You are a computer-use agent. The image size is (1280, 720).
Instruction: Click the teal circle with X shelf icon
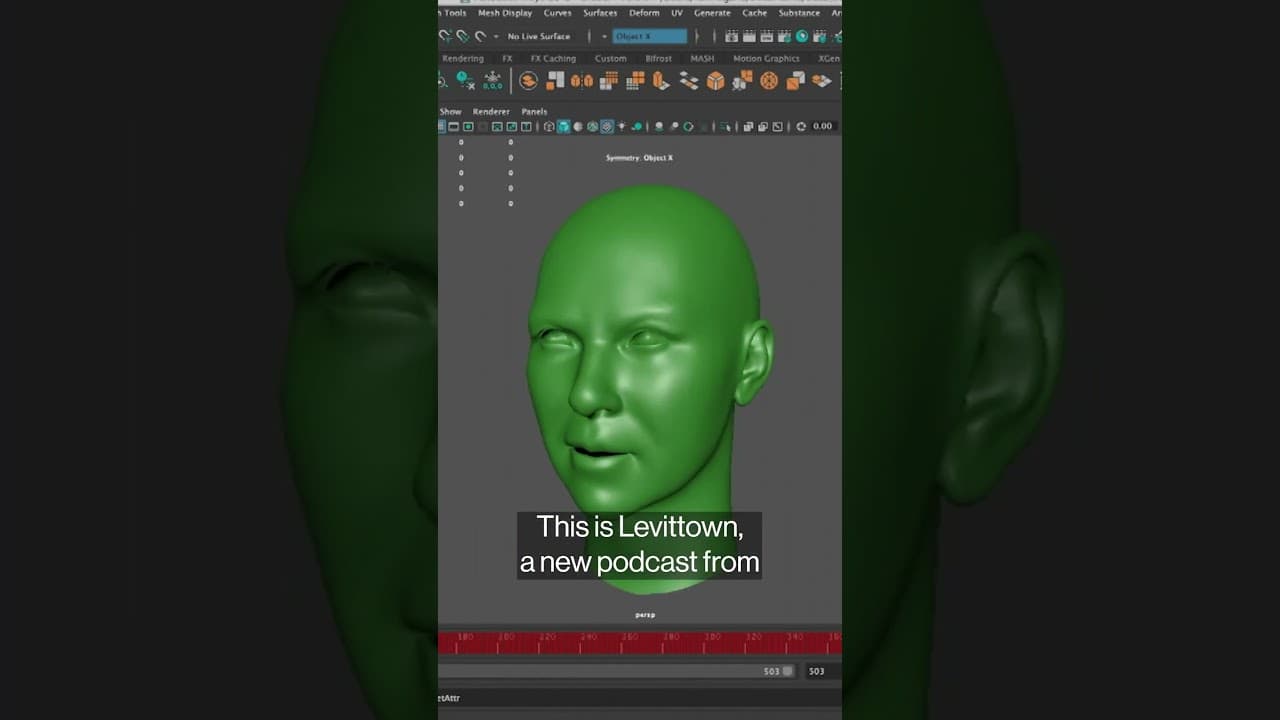click(x=465, y=80)
